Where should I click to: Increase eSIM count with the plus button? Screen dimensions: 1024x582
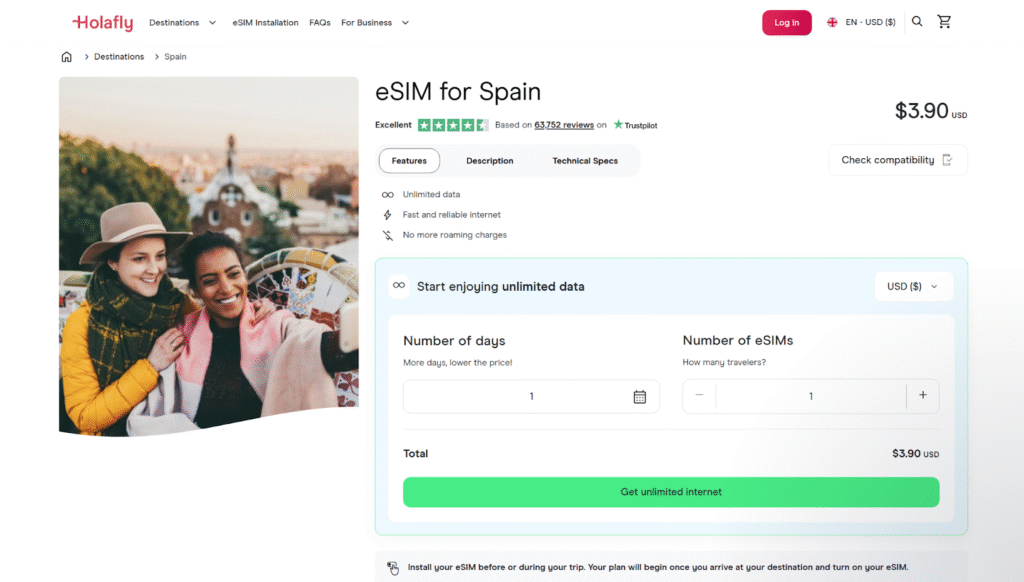[922, 396]
